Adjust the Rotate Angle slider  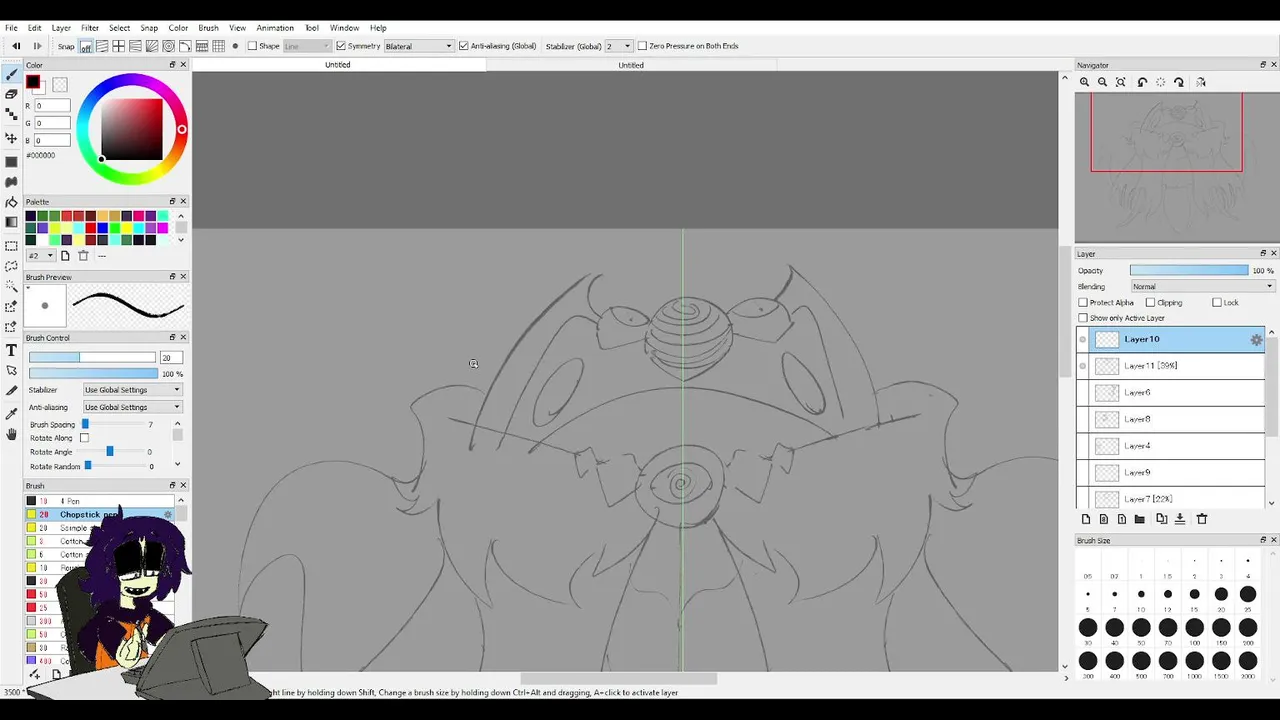coord(109,452)
